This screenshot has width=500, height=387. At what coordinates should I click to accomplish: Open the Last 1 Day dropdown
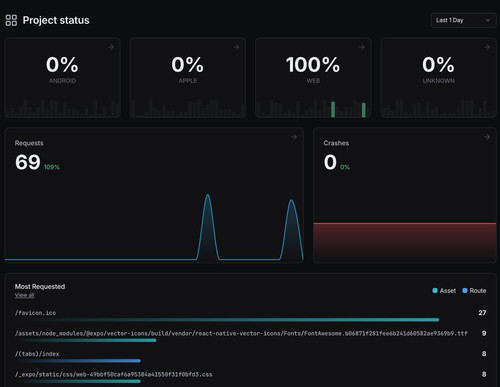coord(463,20)
